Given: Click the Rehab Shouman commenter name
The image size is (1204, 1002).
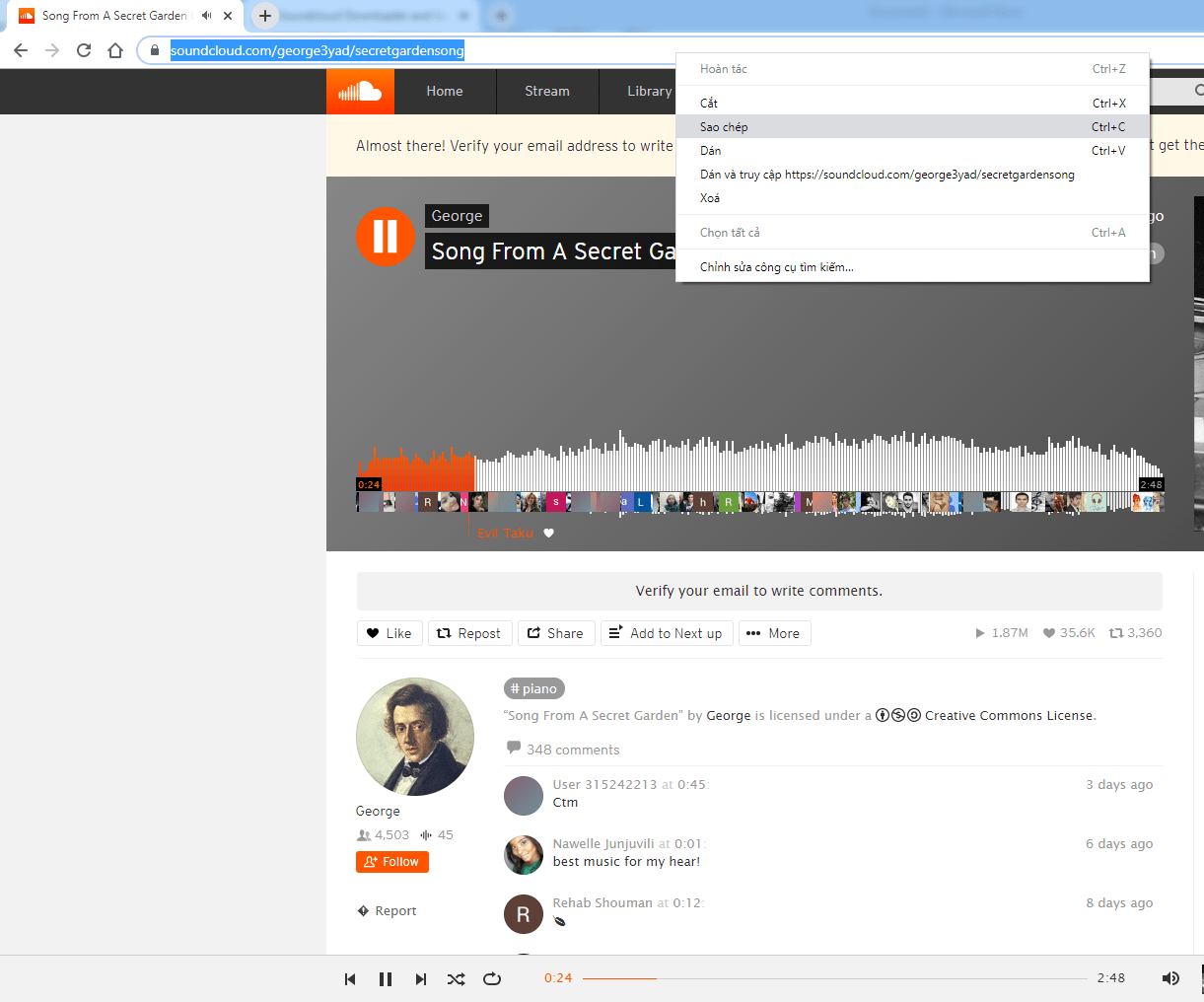Looking at the screenshot, I should click(x=602, y=903).
